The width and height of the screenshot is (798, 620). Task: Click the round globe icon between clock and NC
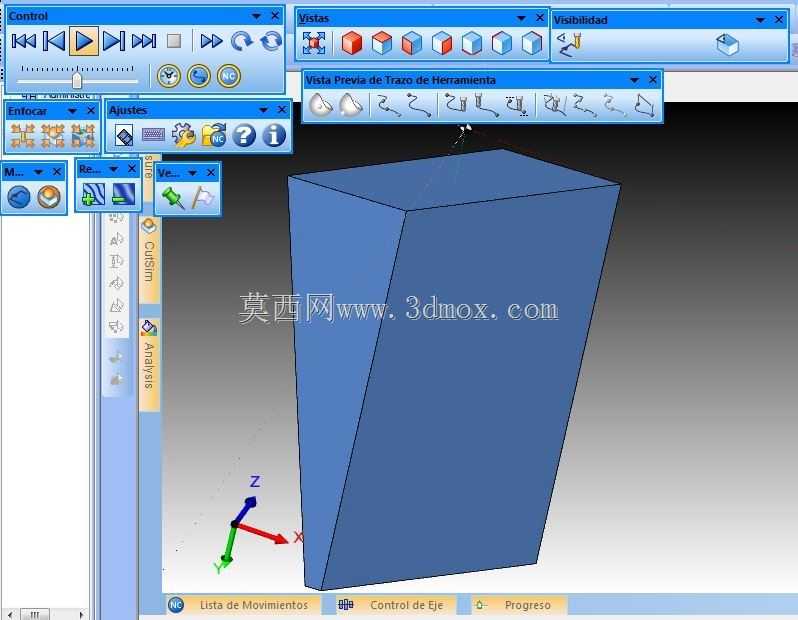point(198,76)
